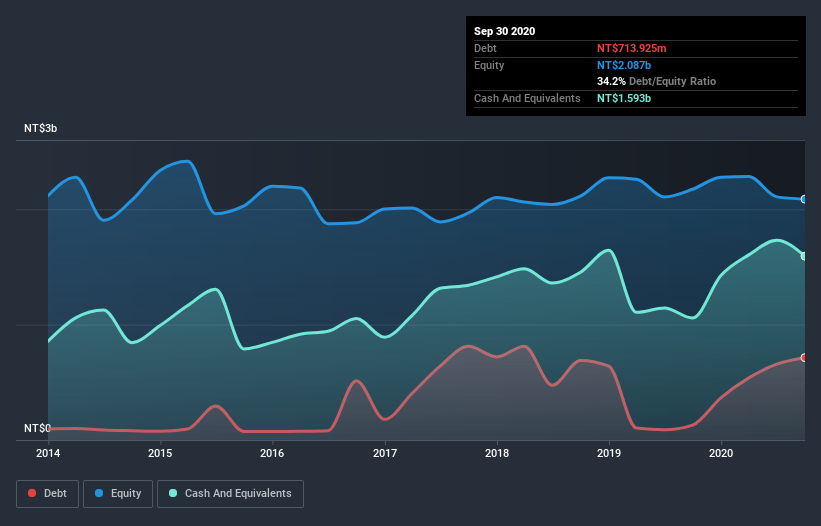Screen dimensions: 821x526
Task: Select the teal Cash endpoint marker
Action: coord(804,256)
